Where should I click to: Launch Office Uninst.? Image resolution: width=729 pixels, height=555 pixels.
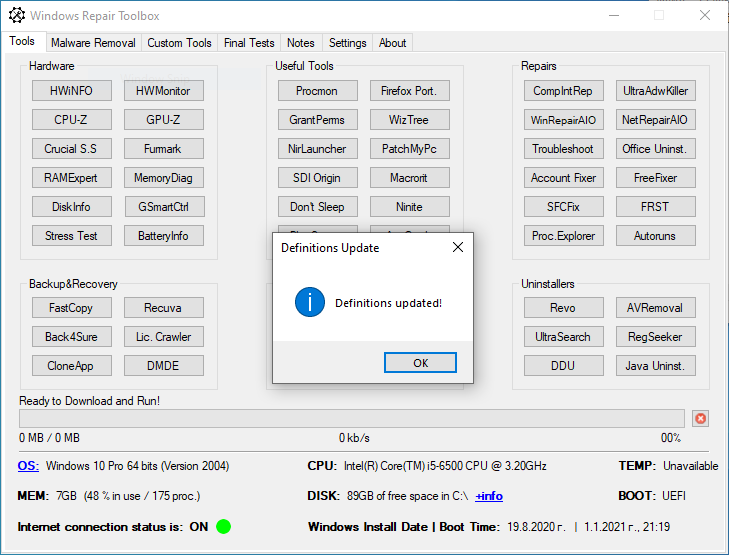pyautogui.click(x=656, y=149)
